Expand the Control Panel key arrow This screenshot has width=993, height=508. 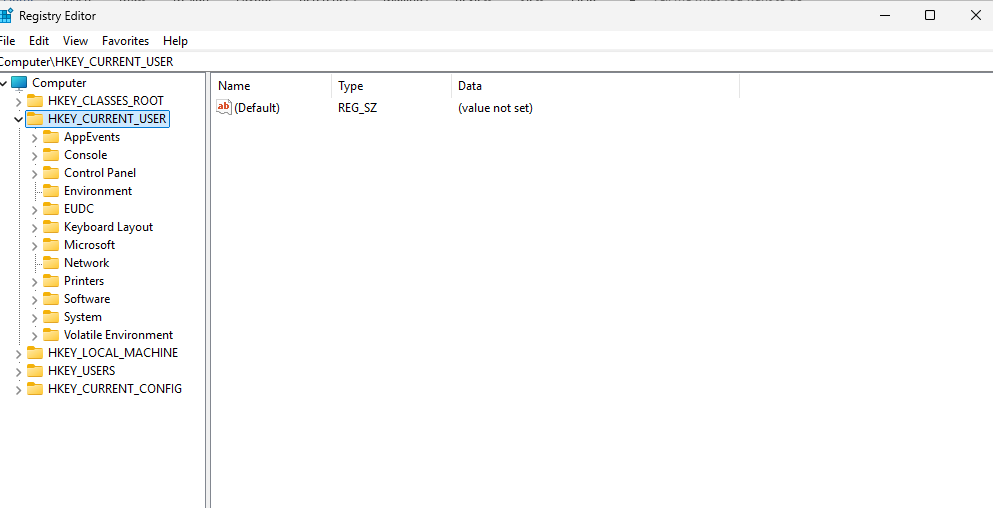click(x=35, y=174)
